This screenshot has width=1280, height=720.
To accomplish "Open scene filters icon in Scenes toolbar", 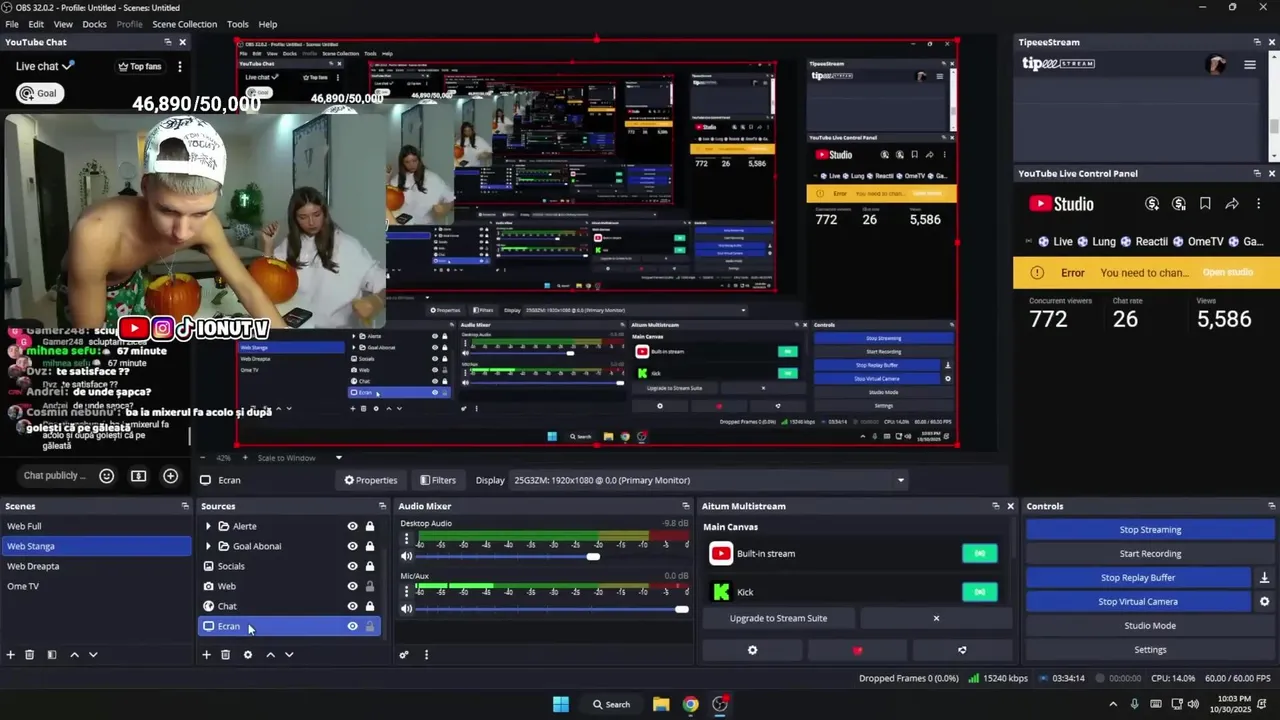I will [x=52, y=655].
